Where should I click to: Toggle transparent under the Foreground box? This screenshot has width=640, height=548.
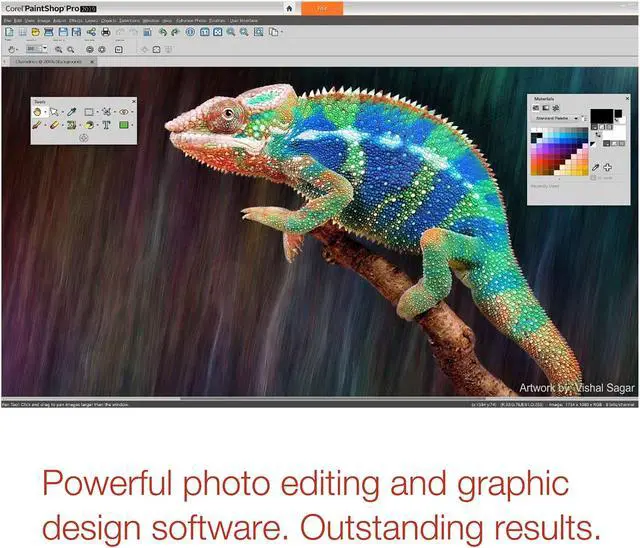pos(609,127)
